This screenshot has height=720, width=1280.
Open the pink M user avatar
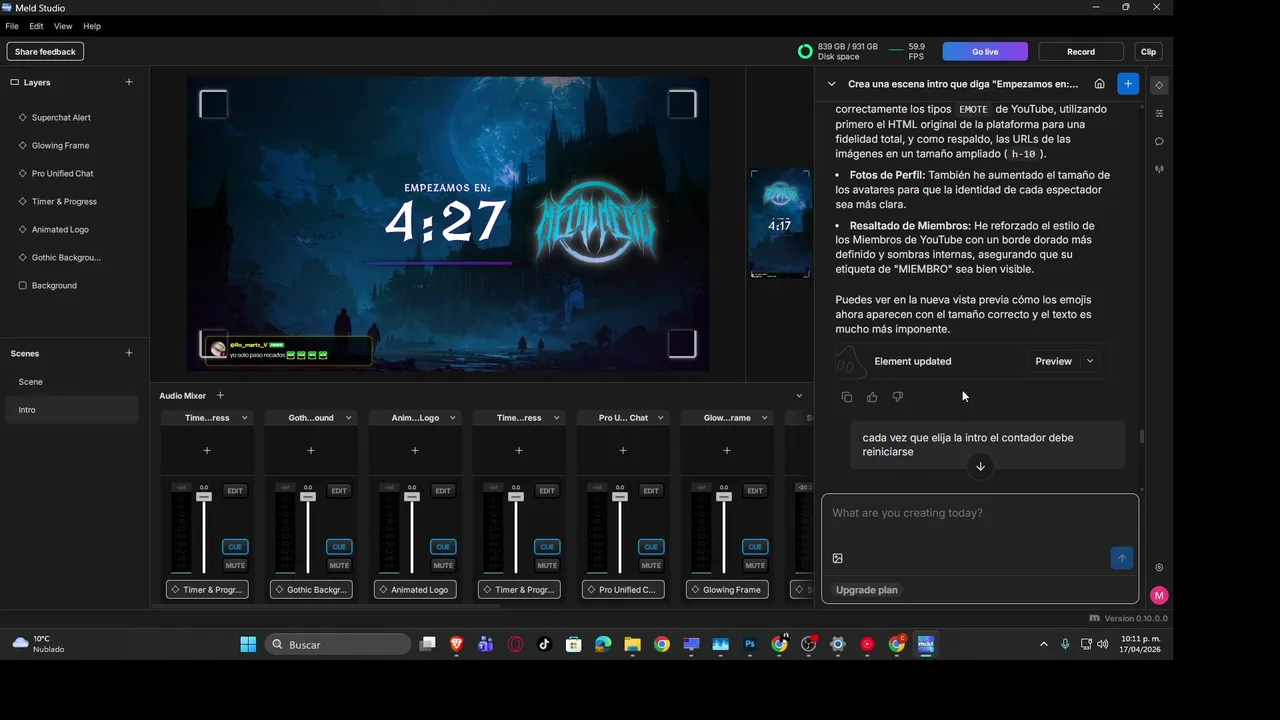click(x=1159, y=596)
